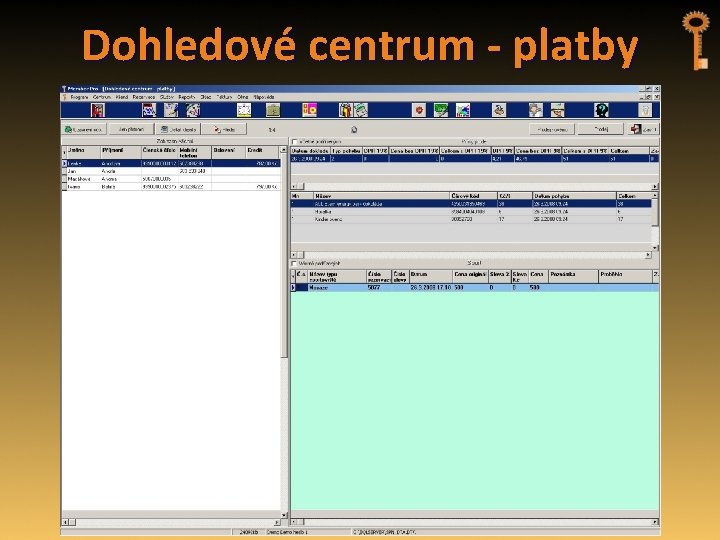Click the right arrow of the payments table scrollbar
The height and width of the screenshot is (540, 720).
click(655, 186)
